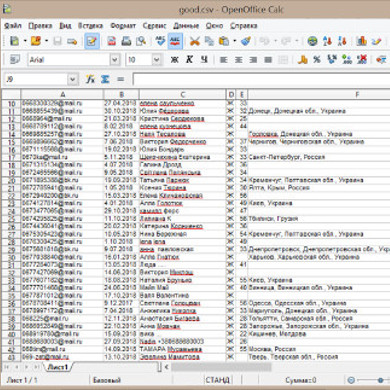Toggle justified alignment
The height and width of the screenshot is (390, 390).
[268, 60]
